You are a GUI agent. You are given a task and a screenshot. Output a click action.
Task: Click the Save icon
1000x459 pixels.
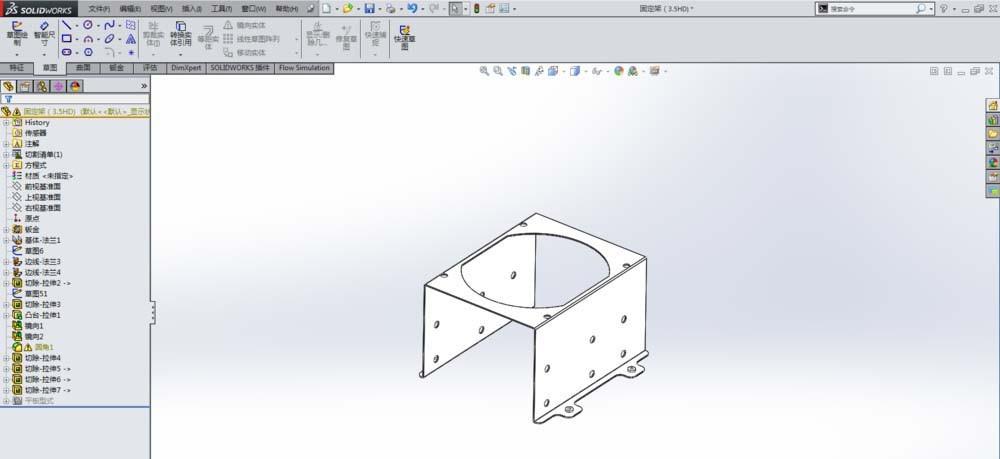tap(369, 8)
